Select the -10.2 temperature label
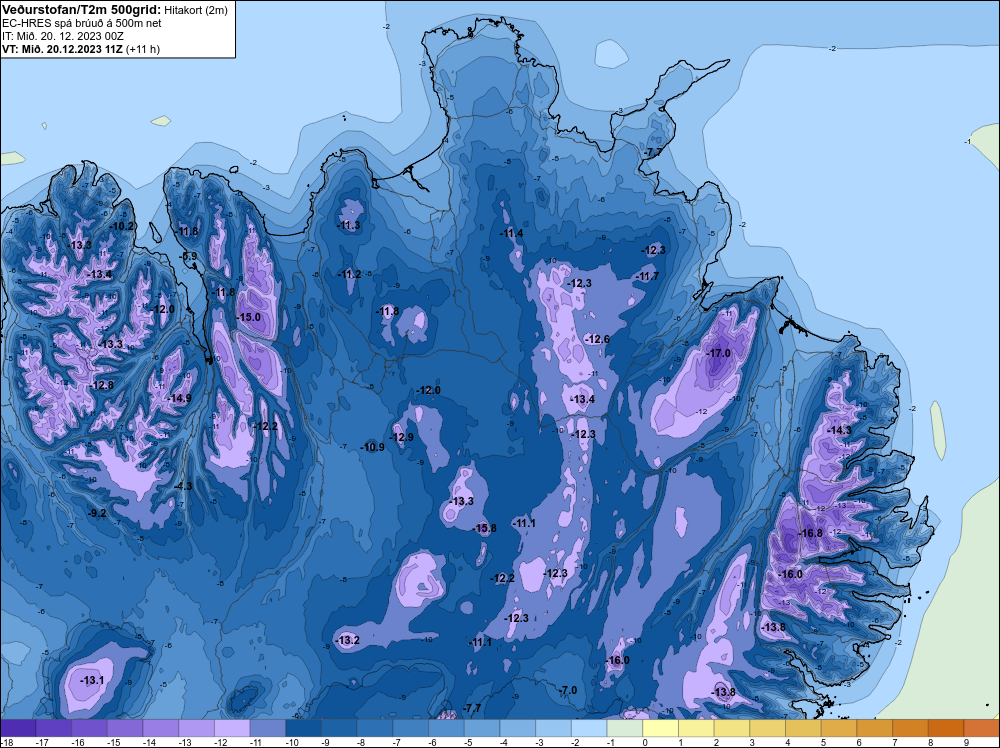This screenshot has height=748, width=1000. pyautogui.click(x=122, y=226)
